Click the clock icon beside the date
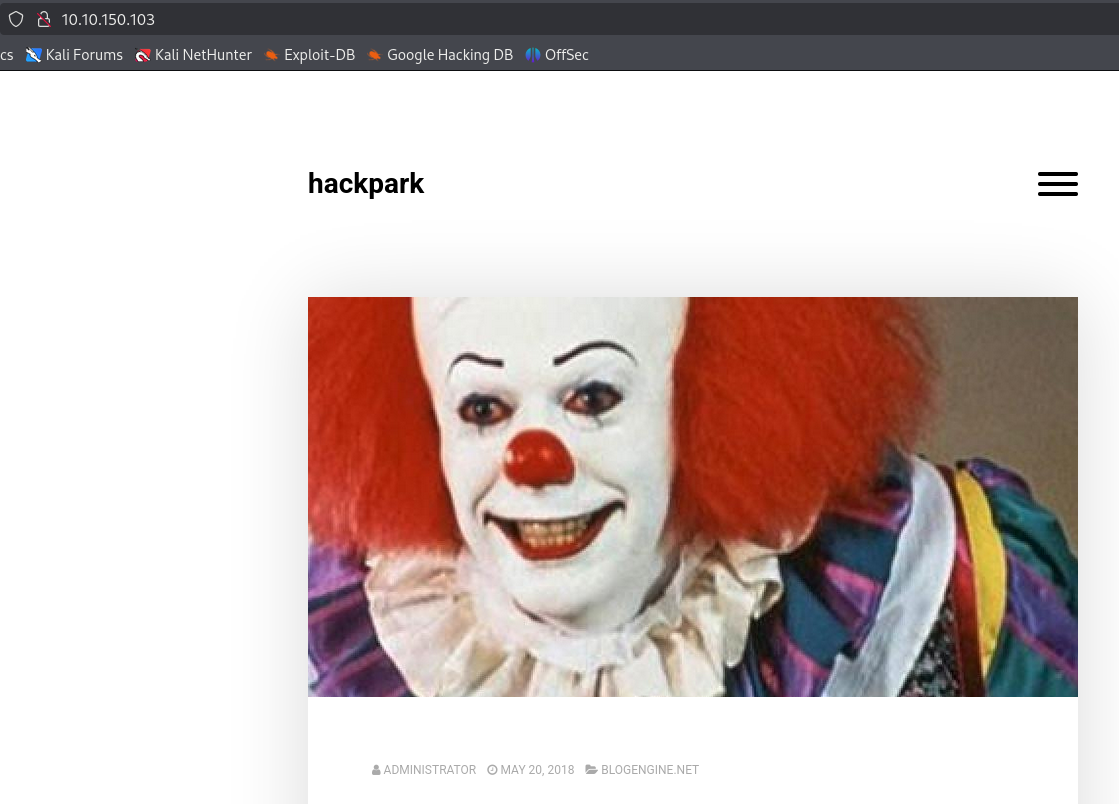Image resolution: width=1119 pixels, height=804 pixels. [x=492, y=770]
